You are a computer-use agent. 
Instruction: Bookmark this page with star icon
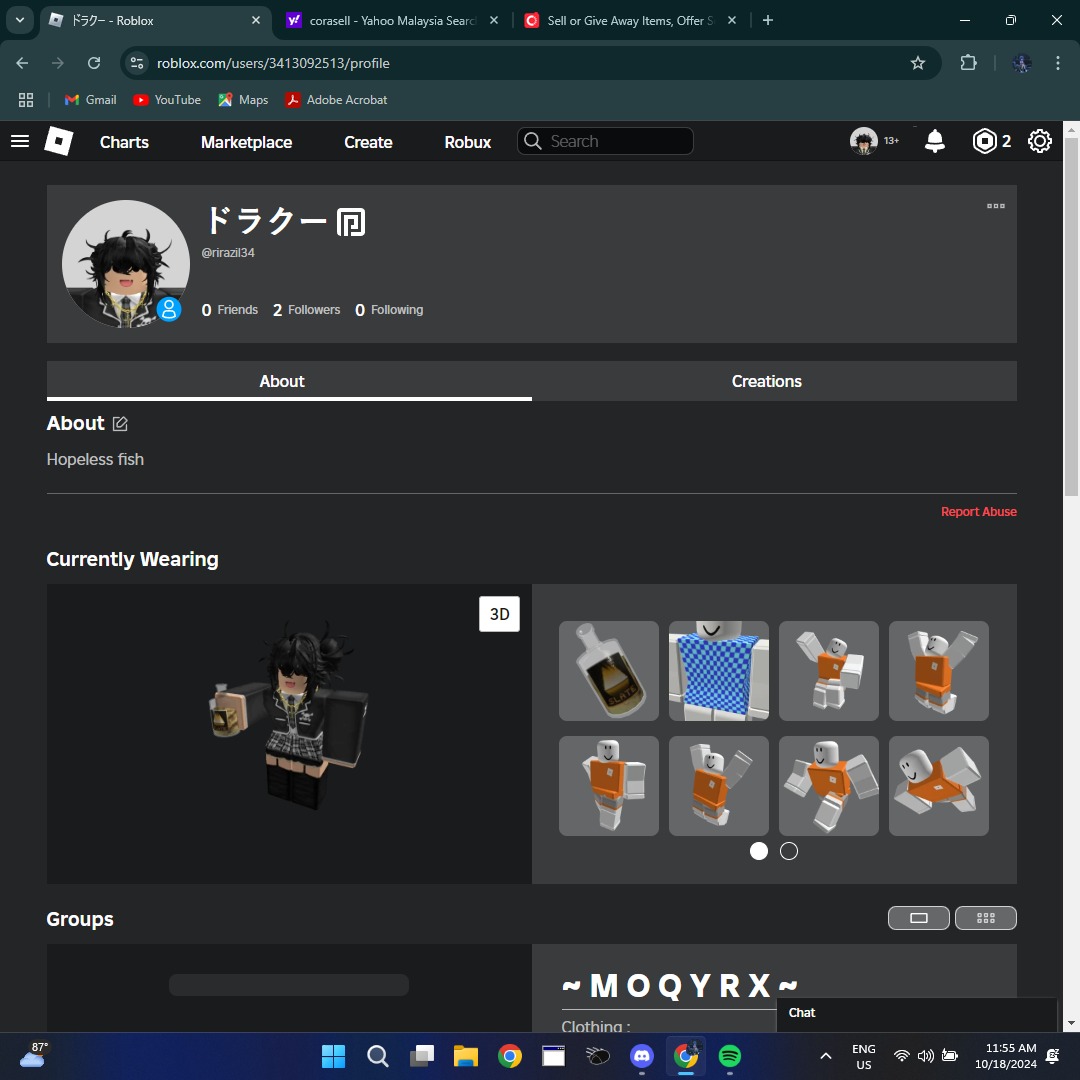coord(917,63)
